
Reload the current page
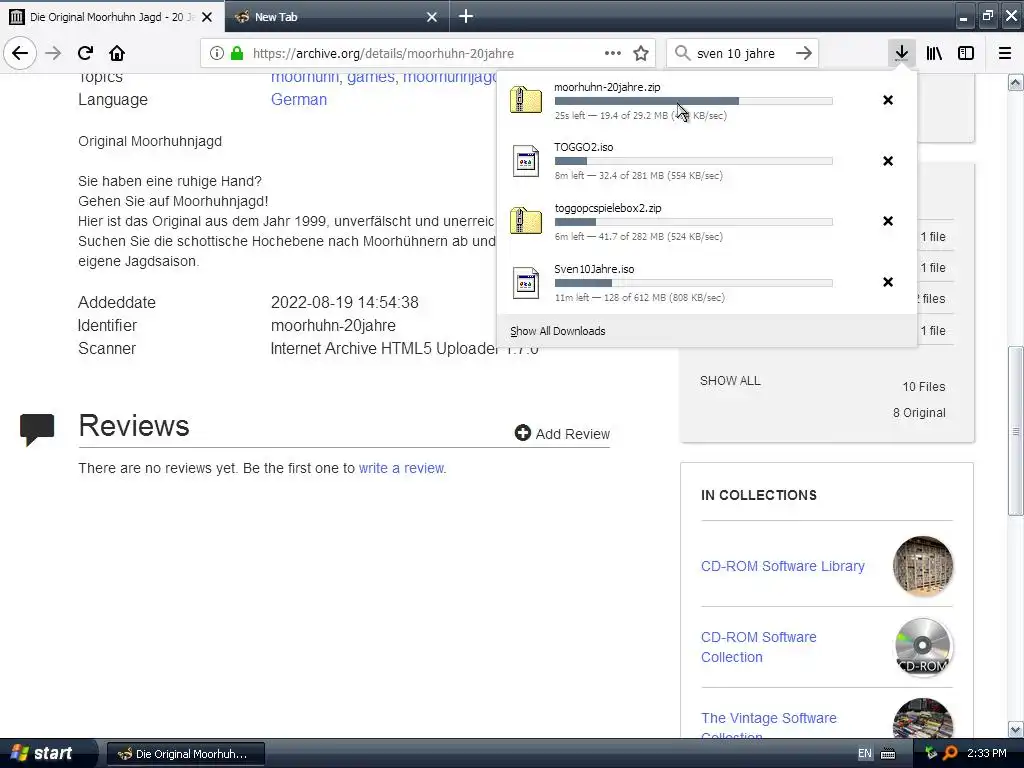tap(85, 53)
